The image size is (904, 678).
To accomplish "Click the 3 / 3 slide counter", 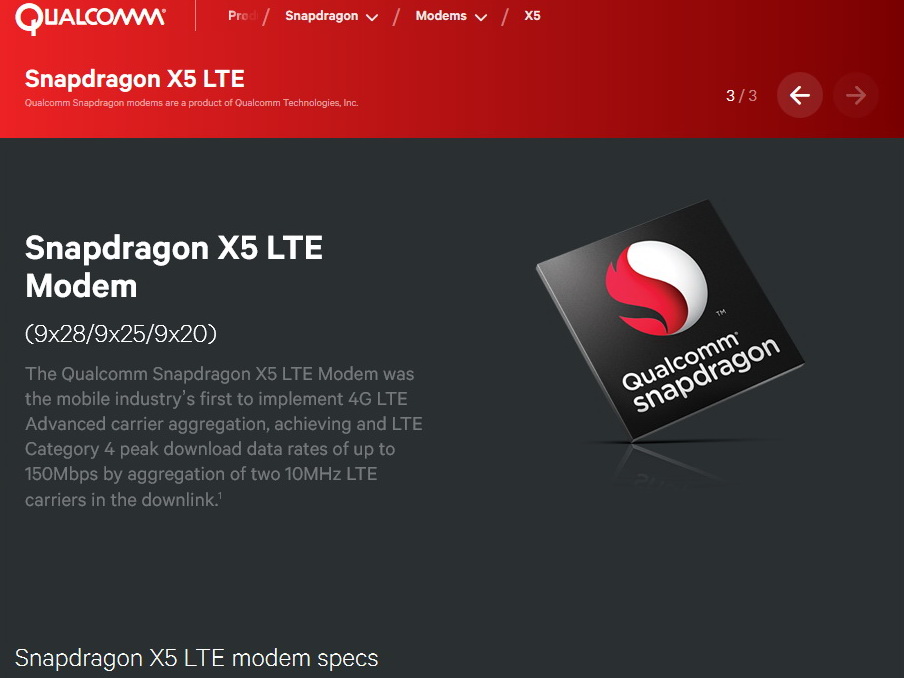I will tap(741, 96).
